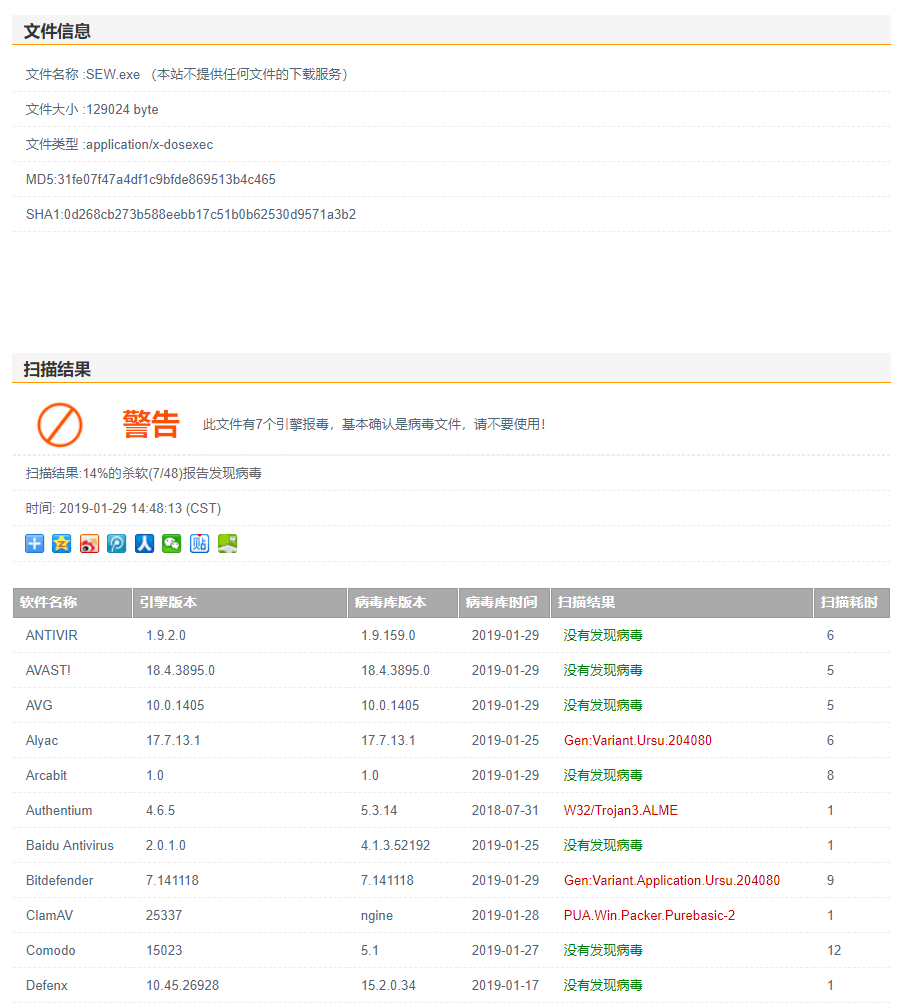Click the 文件信息 section heading
Screen dimensions: 905x1007
point(57,31)
